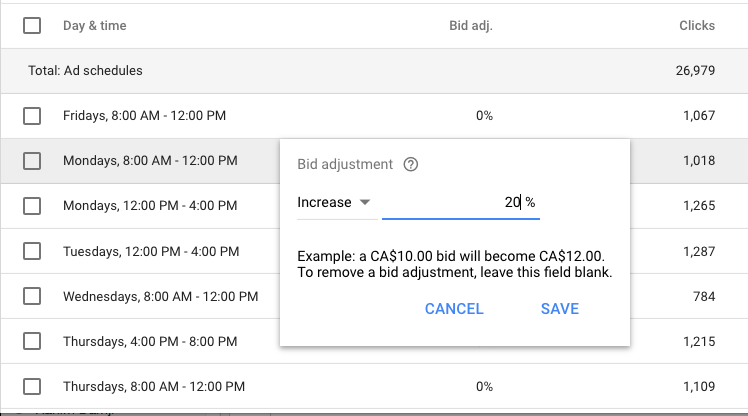The width and height of the screenshot is (748, 416).
Task: Click the 784 clicks value
Action: pos(704,296)
